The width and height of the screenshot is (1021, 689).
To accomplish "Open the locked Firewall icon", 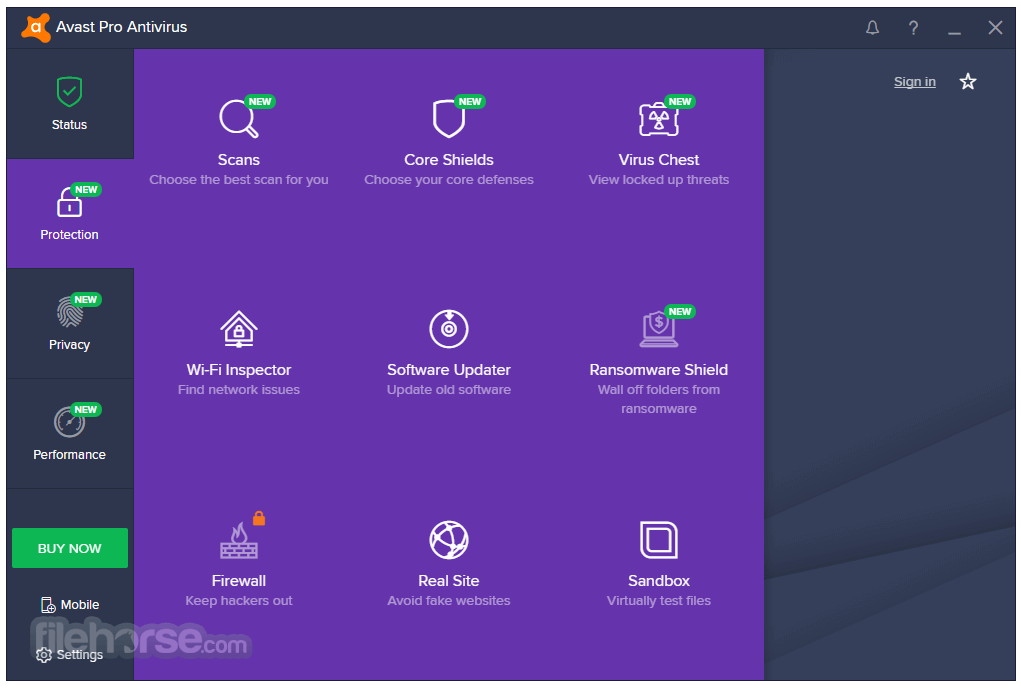I will click(x=239, y=540).
